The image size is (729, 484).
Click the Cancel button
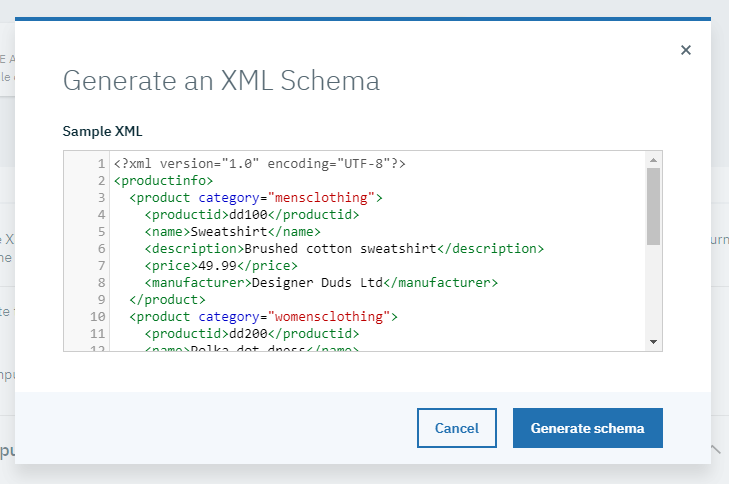(x=456, y=428)
